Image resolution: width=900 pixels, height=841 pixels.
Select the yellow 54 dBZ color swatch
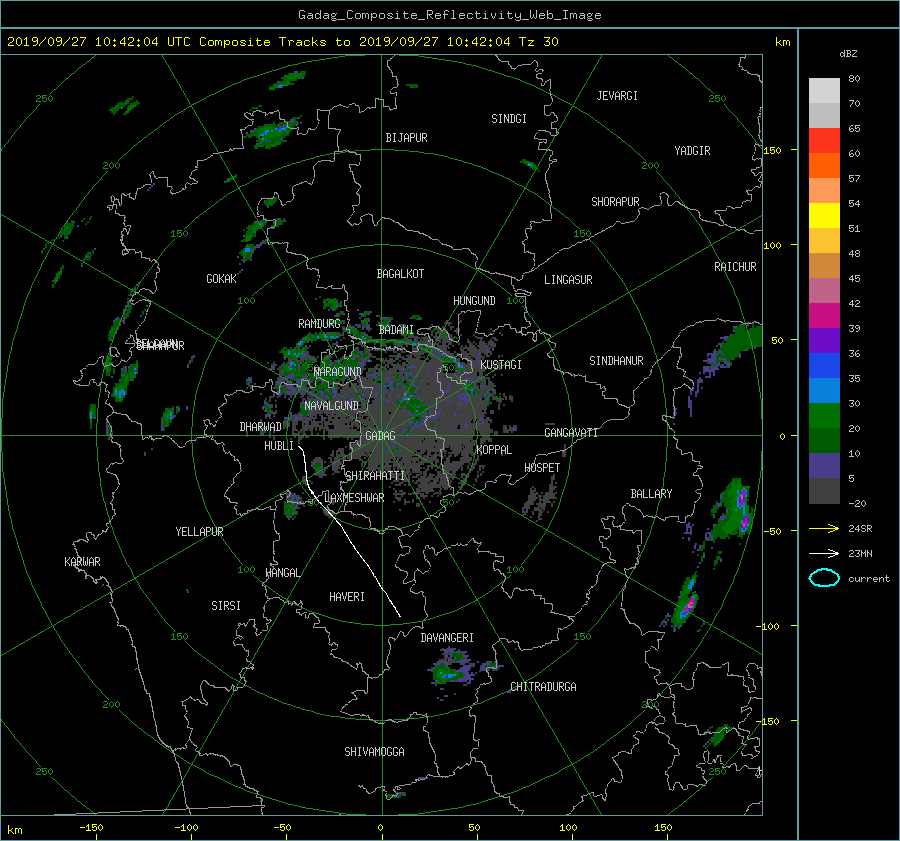(x=824, y=215)
